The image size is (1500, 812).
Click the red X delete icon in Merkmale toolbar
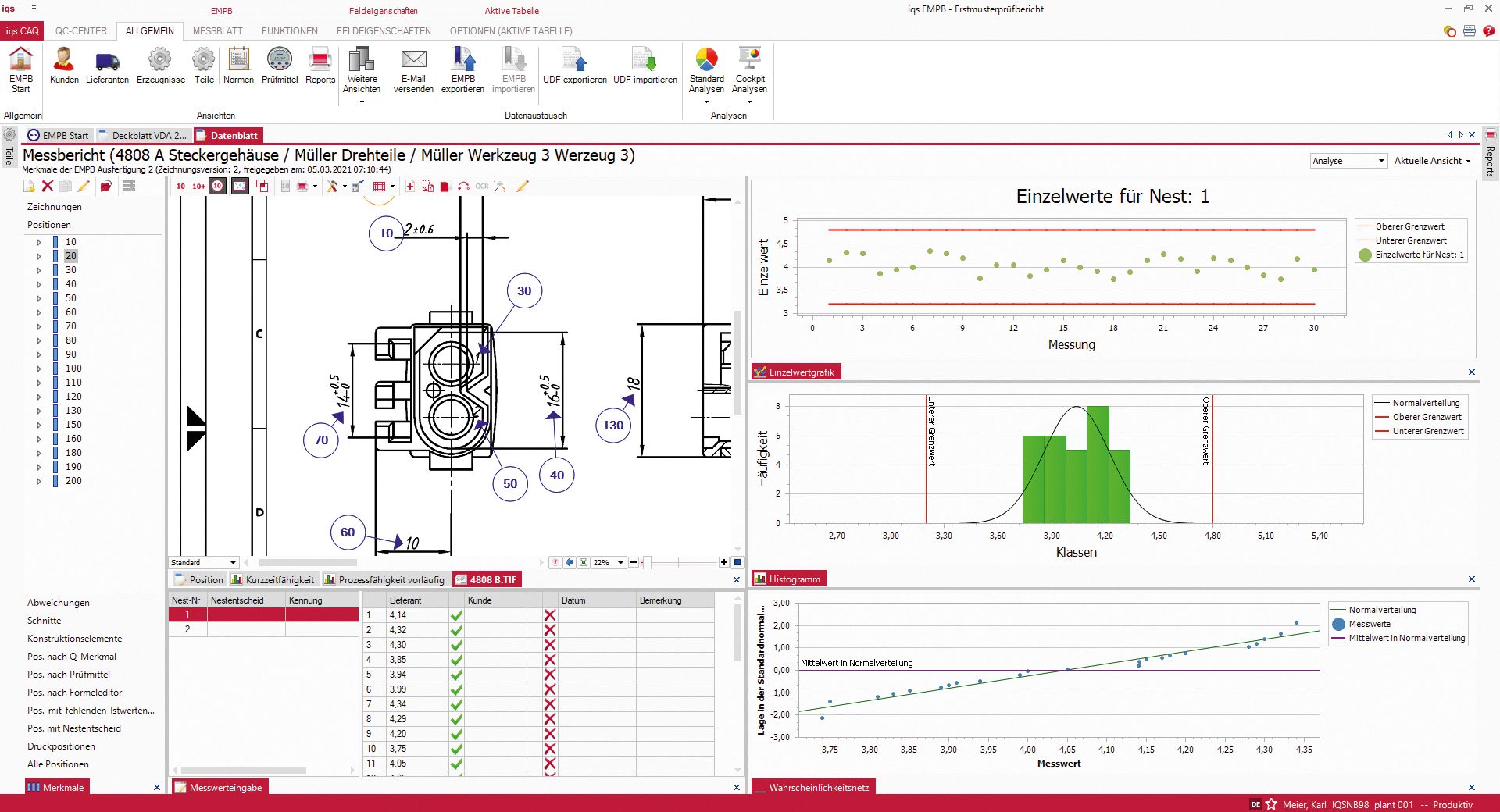[48, 186]
